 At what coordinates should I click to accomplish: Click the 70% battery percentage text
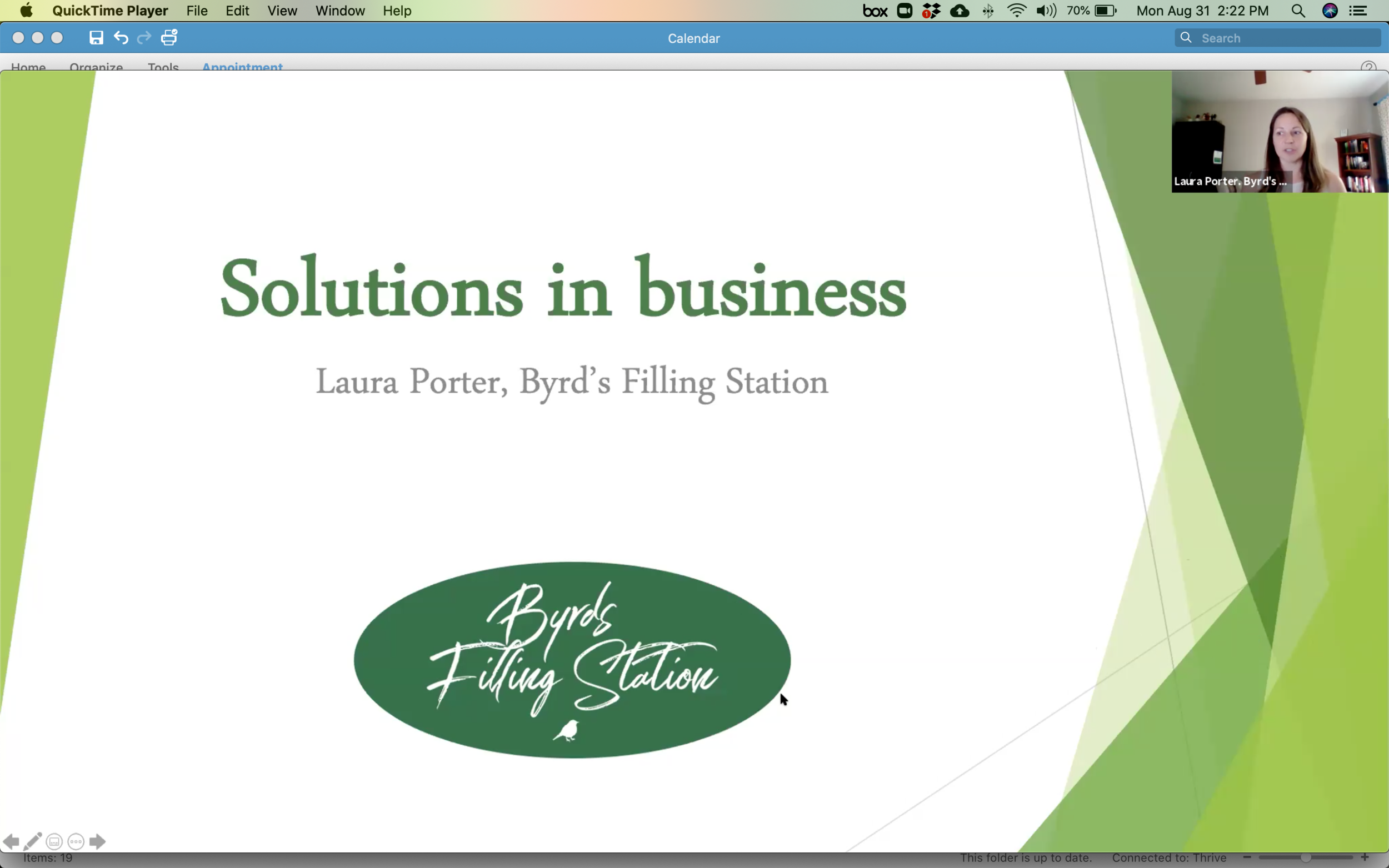click(x=1078, y=11)
